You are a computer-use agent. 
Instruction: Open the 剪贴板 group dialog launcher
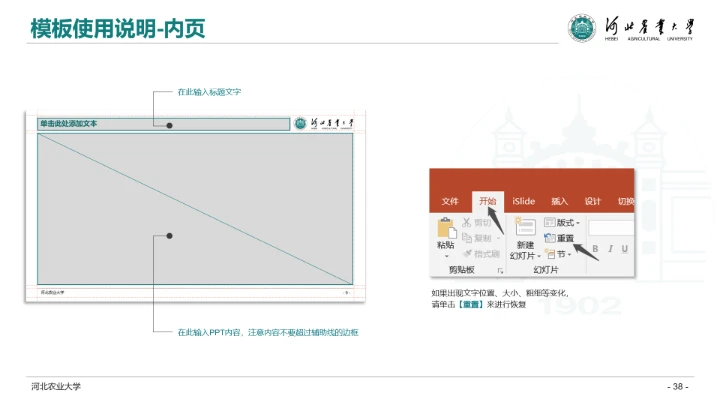tap(500, 271)
